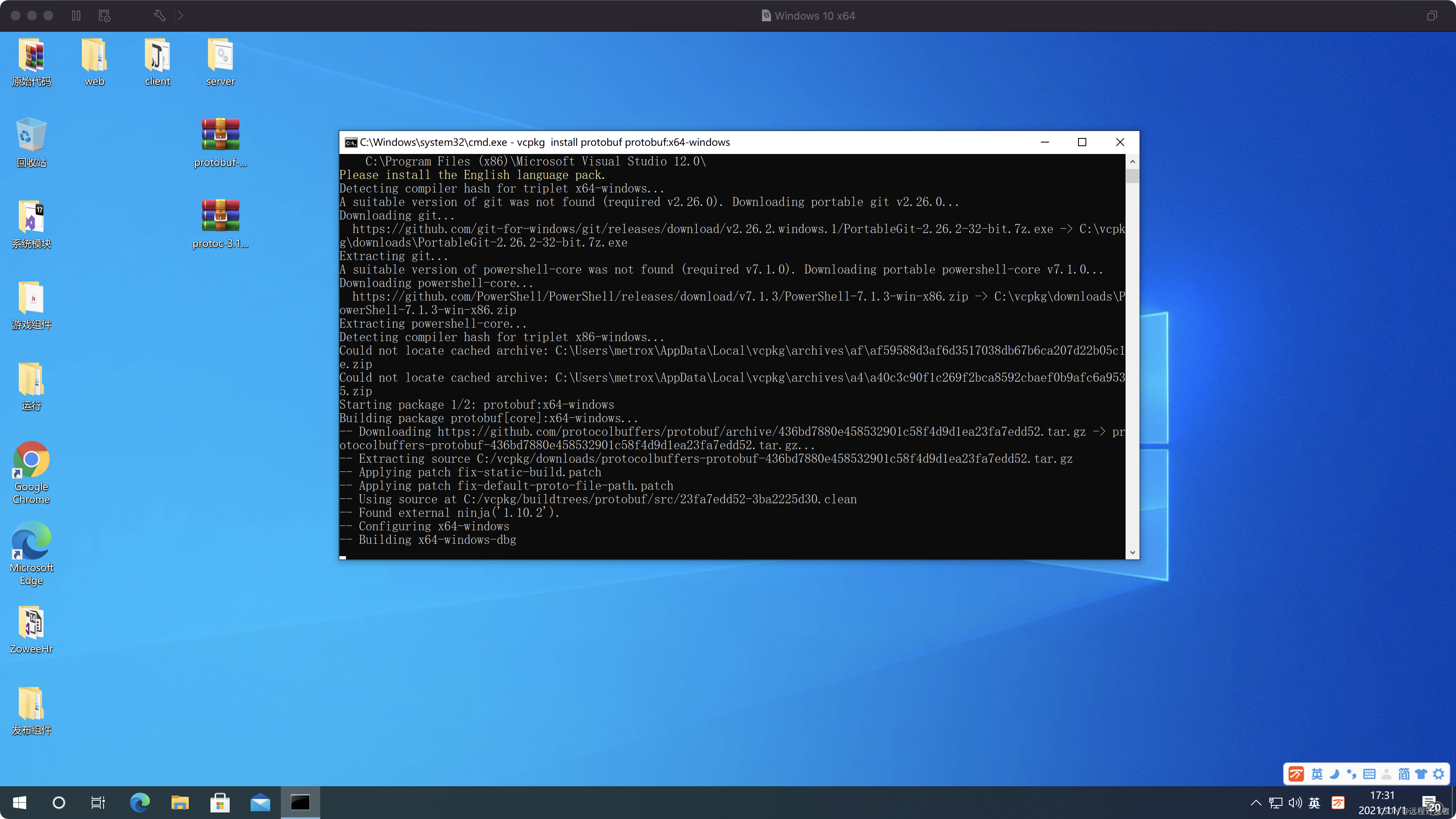Open skin (shirt) settings on IME toolbar
This screenshot has height=819, width=1456.
pos(1421,774)
